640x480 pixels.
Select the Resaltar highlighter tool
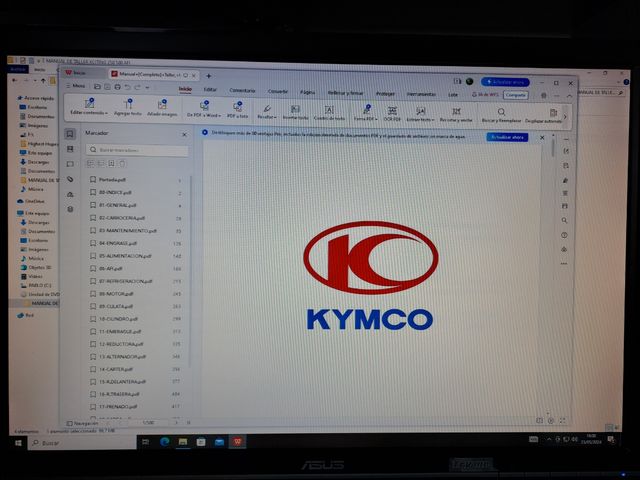point(267,111)
